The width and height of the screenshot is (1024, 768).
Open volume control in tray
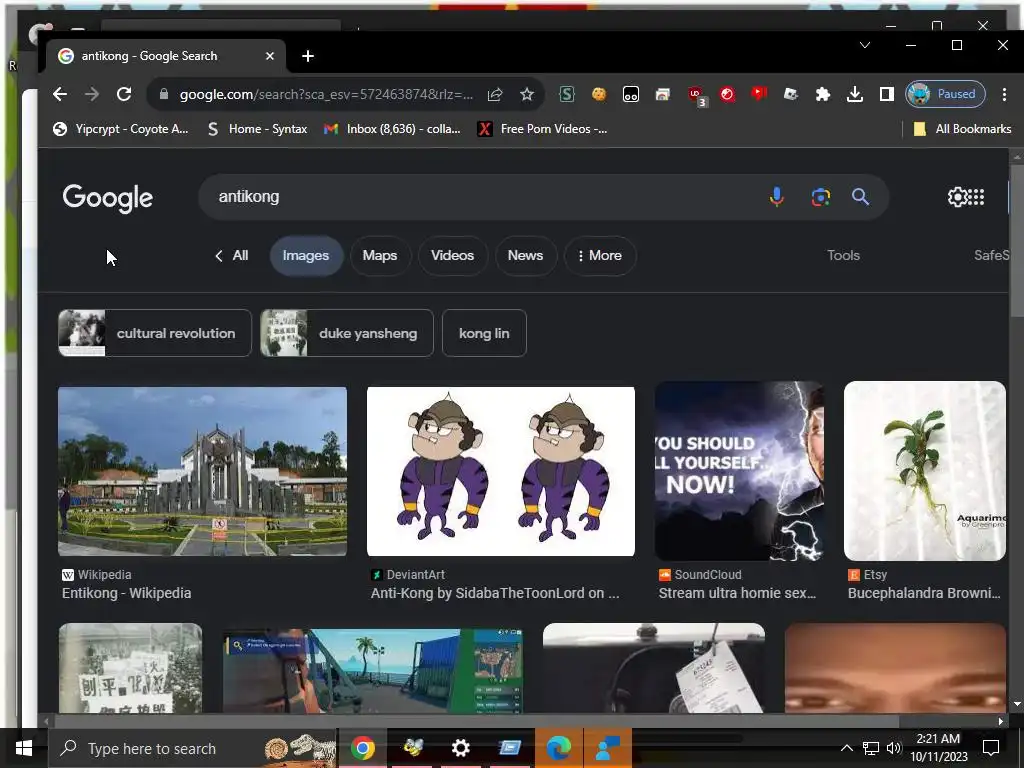click(x=893, y=748)
